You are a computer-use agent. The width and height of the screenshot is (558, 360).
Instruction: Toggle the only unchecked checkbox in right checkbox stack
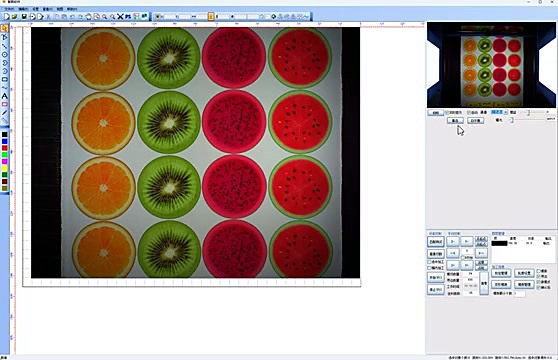(538, 271)
